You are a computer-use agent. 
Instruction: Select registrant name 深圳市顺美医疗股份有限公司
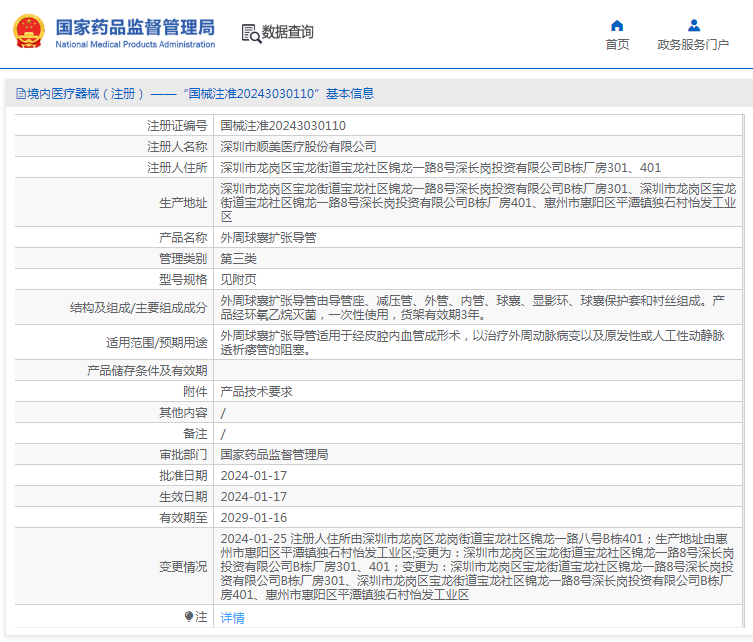coord(298,146)
